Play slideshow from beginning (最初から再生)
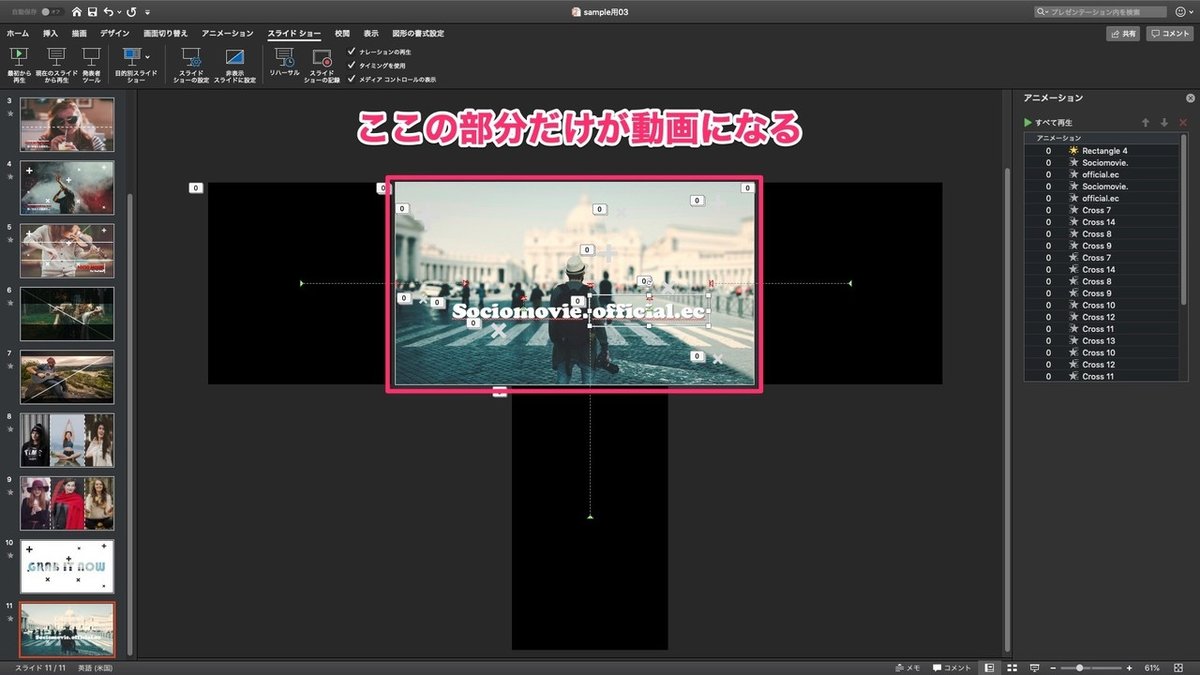The image size is (1200, 675). (x=19, y=65)
